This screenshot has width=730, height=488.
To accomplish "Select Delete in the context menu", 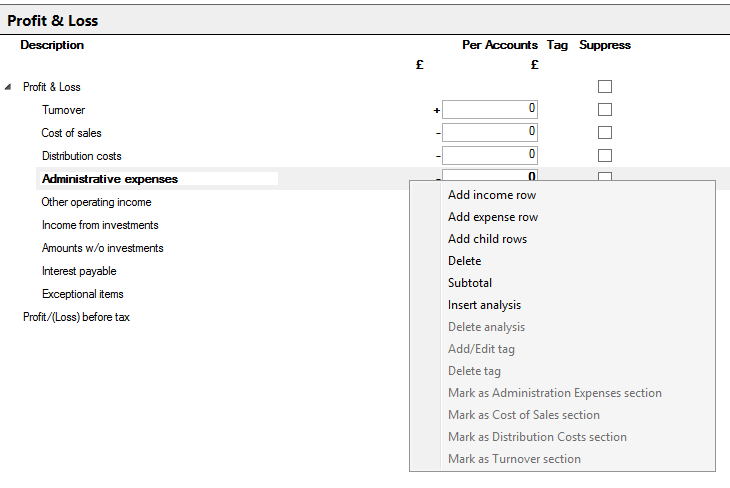I will point(465,261).
